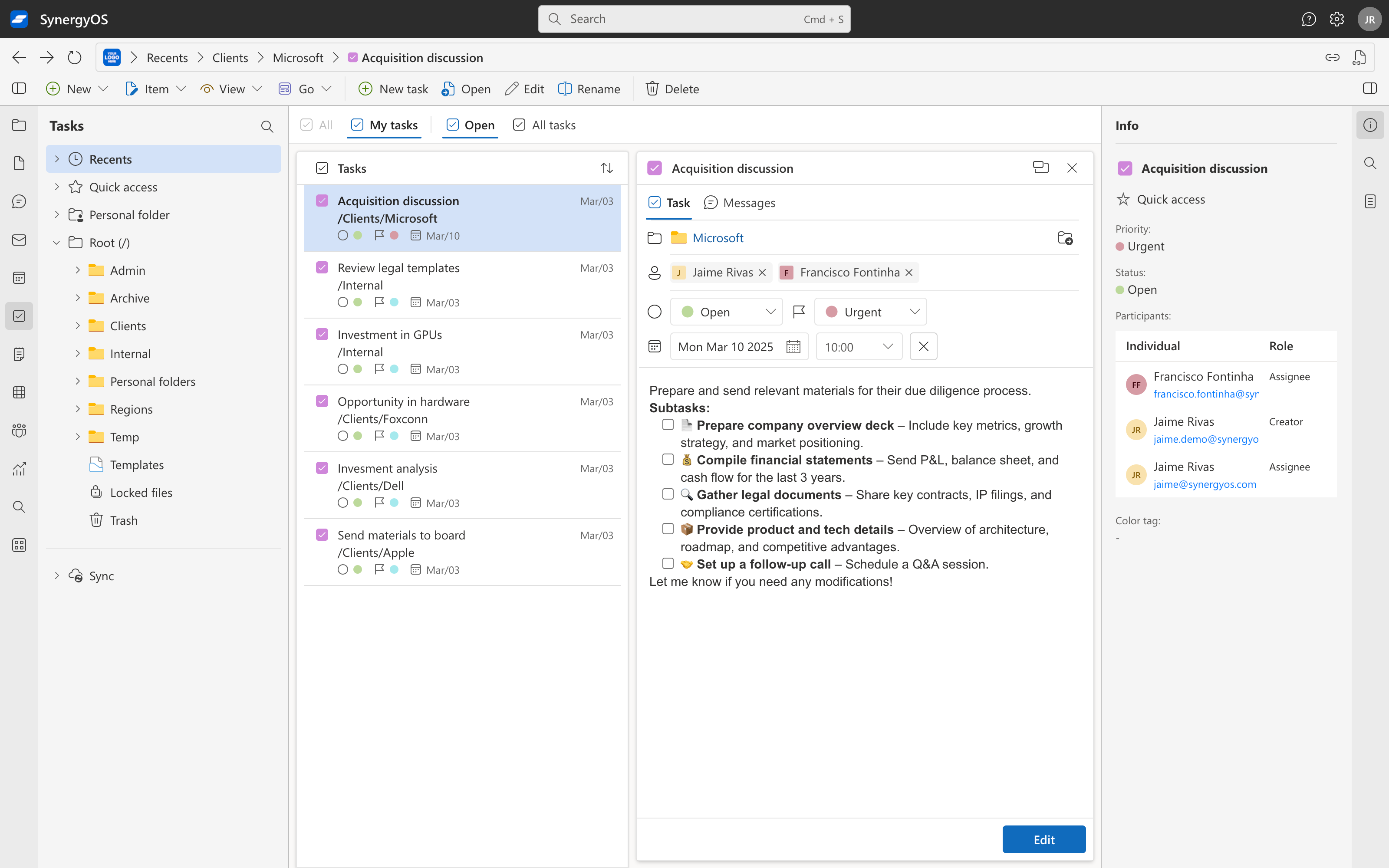This screenshot has height=868, width=1389.
Task: Open the Info panel icon on right rail
Action: tap(1370, 125)
